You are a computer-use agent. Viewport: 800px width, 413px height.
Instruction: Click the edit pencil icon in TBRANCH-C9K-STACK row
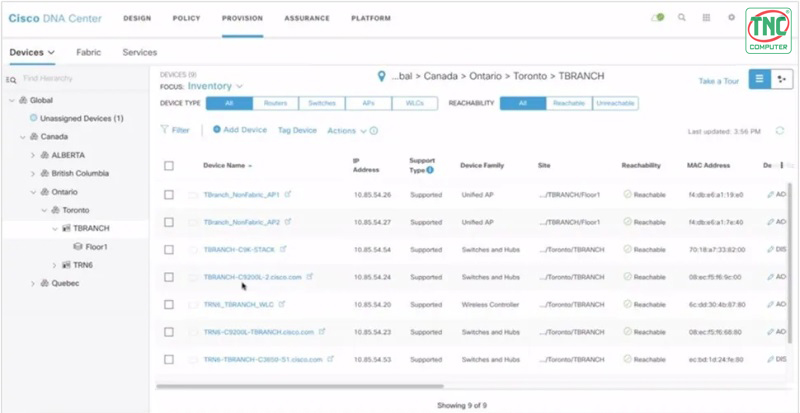coord(771,250)
